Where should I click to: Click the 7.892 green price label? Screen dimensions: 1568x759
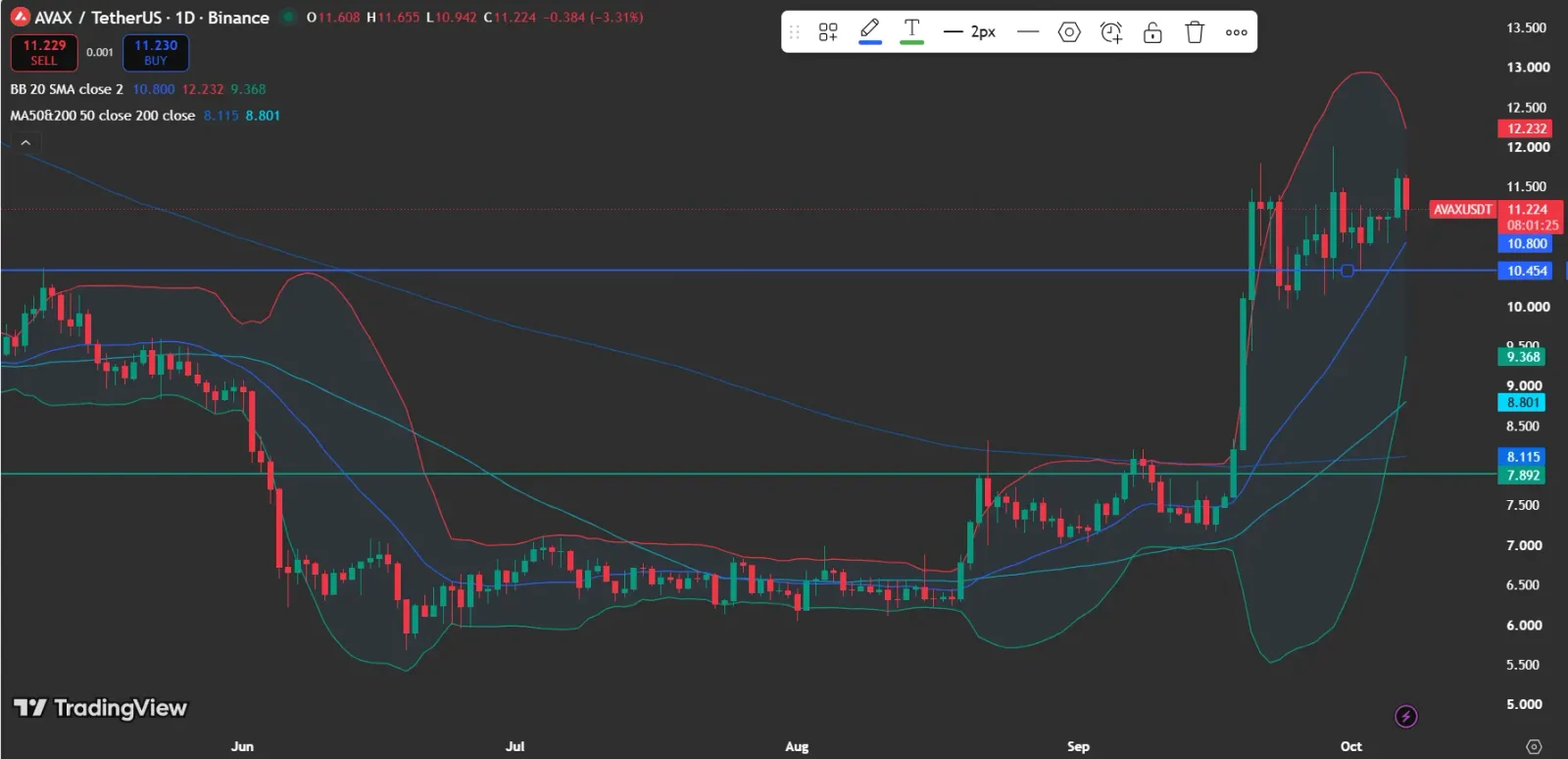pos(1523,476)
